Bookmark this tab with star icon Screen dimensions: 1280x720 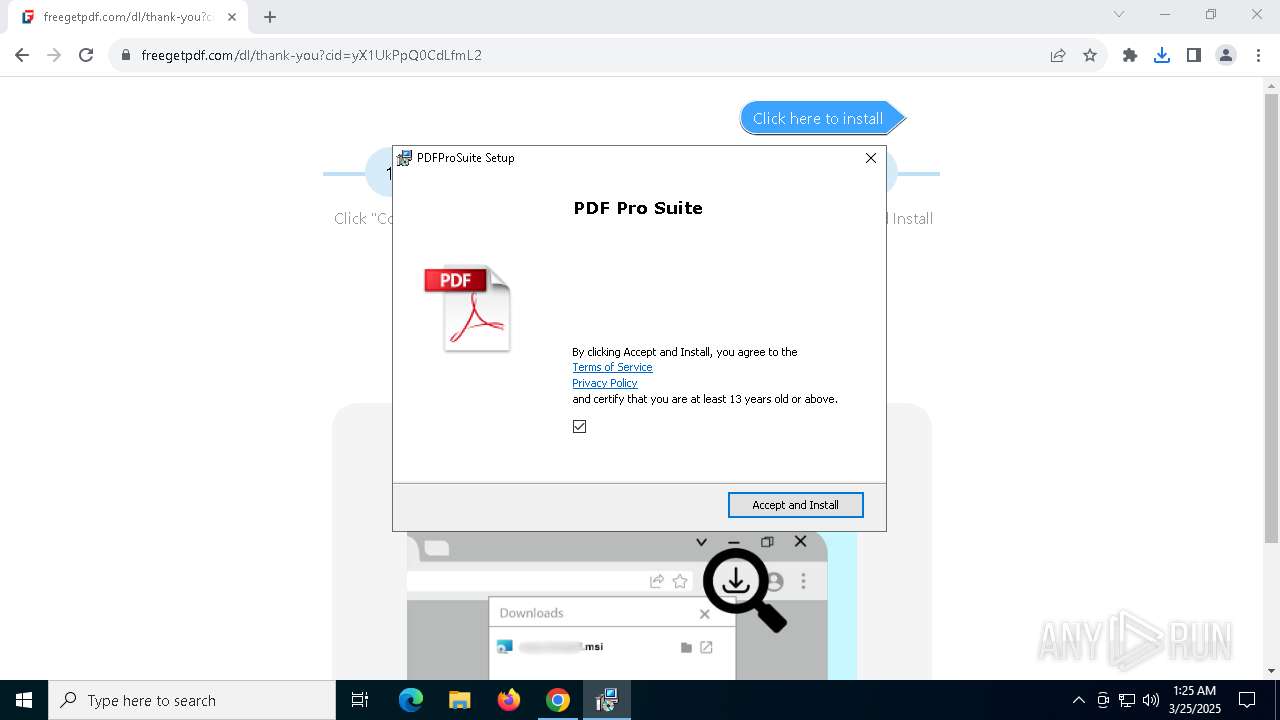point(1090,55)
